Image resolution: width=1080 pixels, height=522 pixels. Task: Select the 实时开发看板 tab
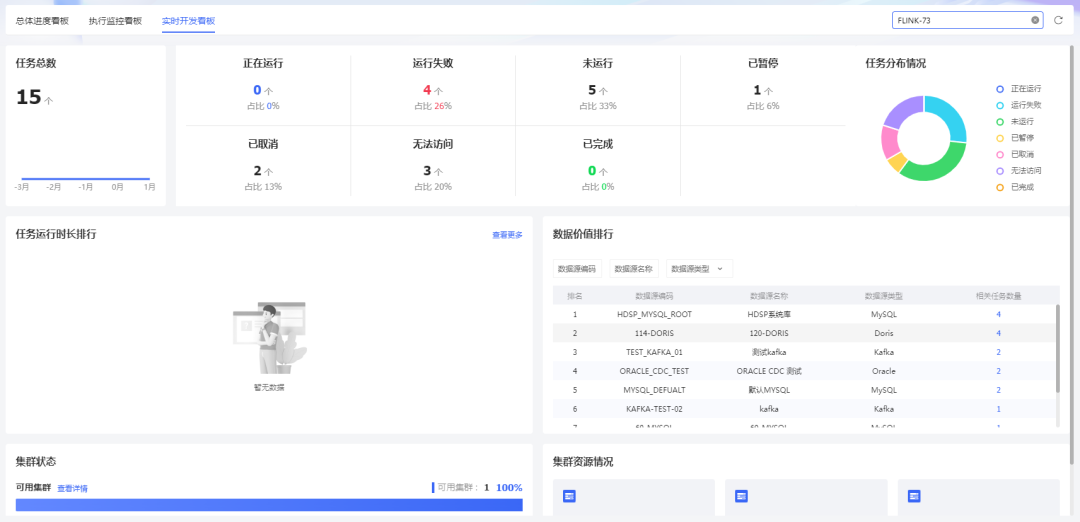(188, 20)
